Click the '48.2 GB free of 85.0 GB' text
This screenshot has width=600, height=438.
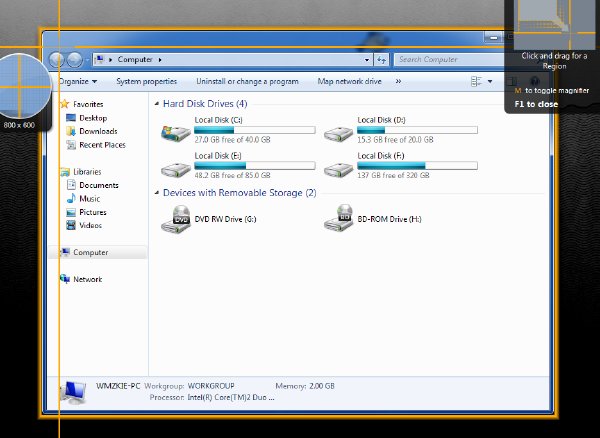point(232,176)
